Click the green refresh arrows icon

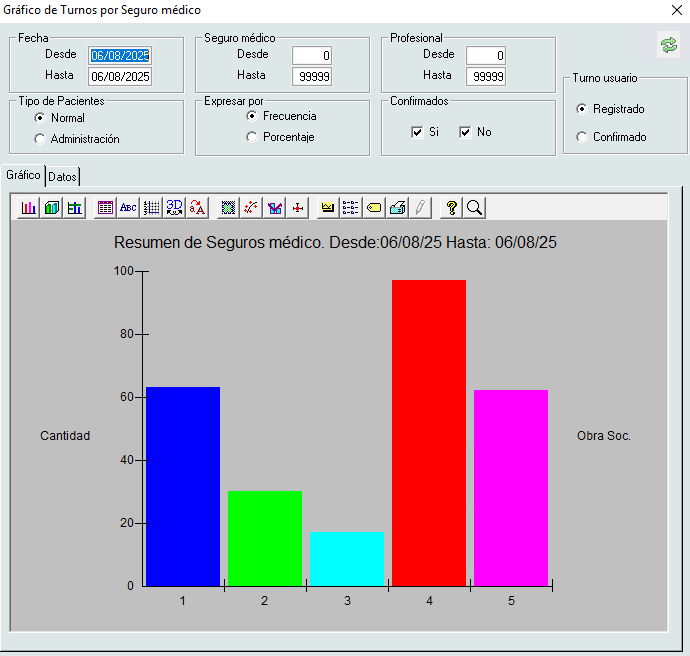667,45
